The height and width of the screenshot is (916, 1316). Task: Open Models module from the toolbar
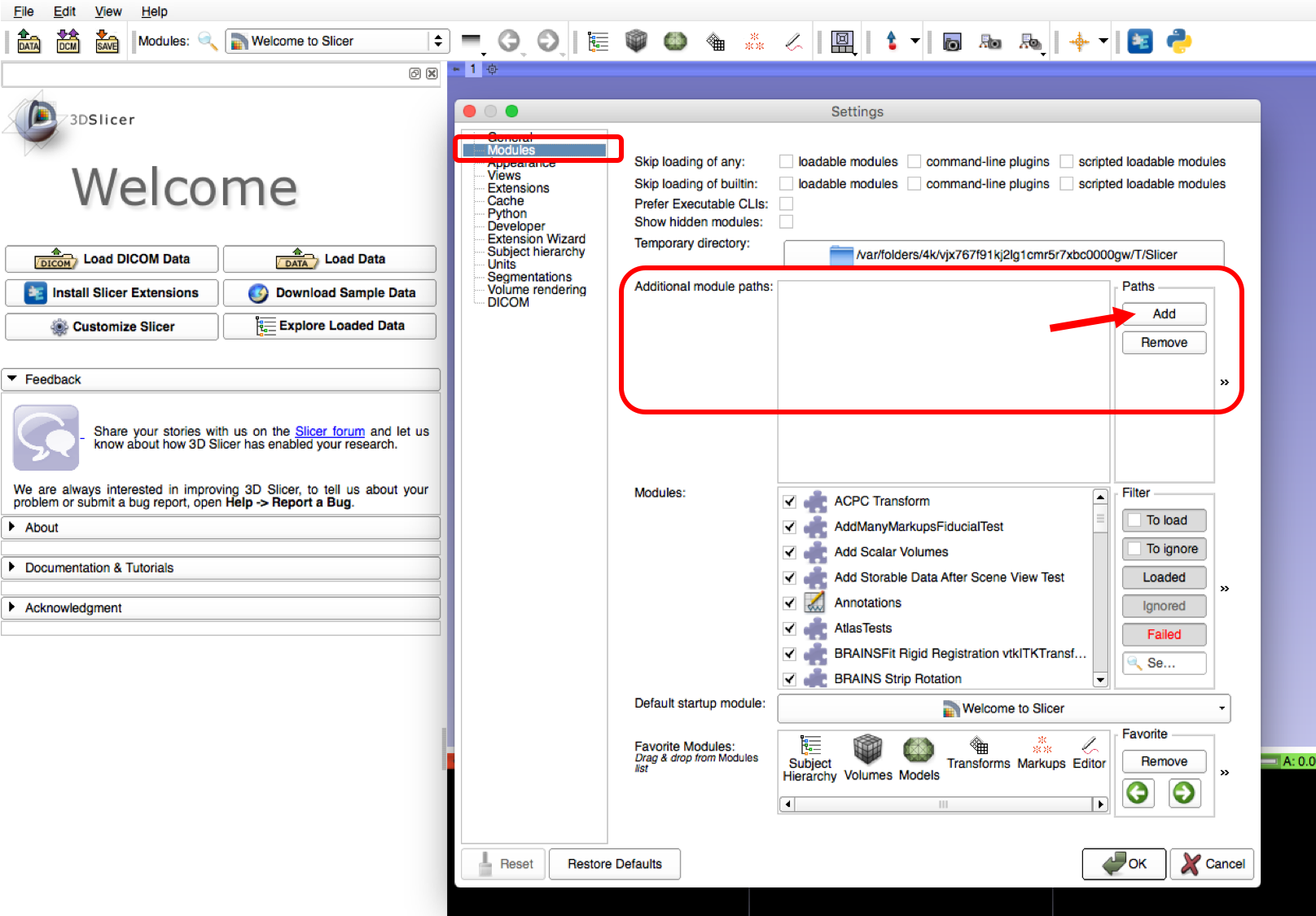675,41
